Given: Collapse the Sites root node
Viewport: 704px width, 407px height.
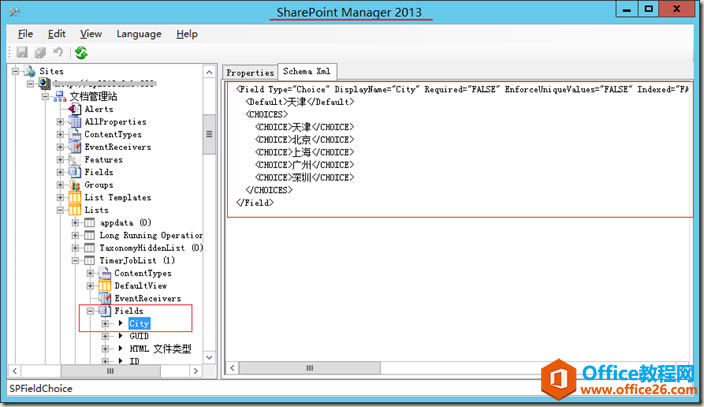Looking at the screenshot, I should tap(16, 71).
